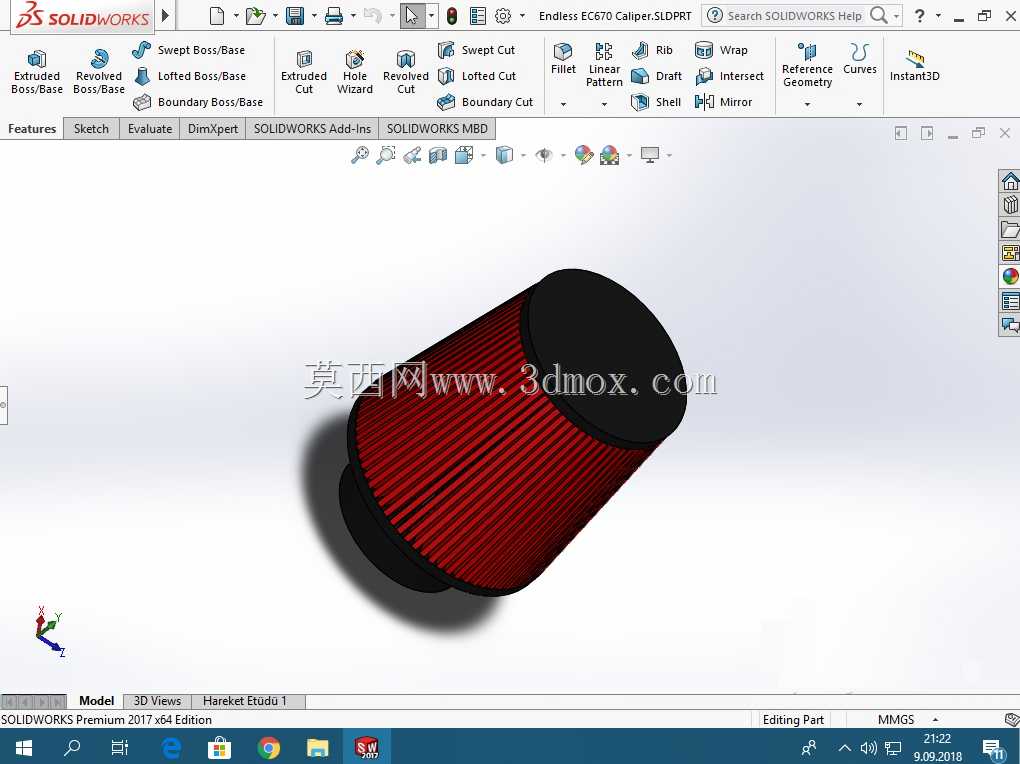The image size is (1020, 764).
Task: Select the Revolved Cut tool
Action: pyautogui.click(x=406, y=72)
